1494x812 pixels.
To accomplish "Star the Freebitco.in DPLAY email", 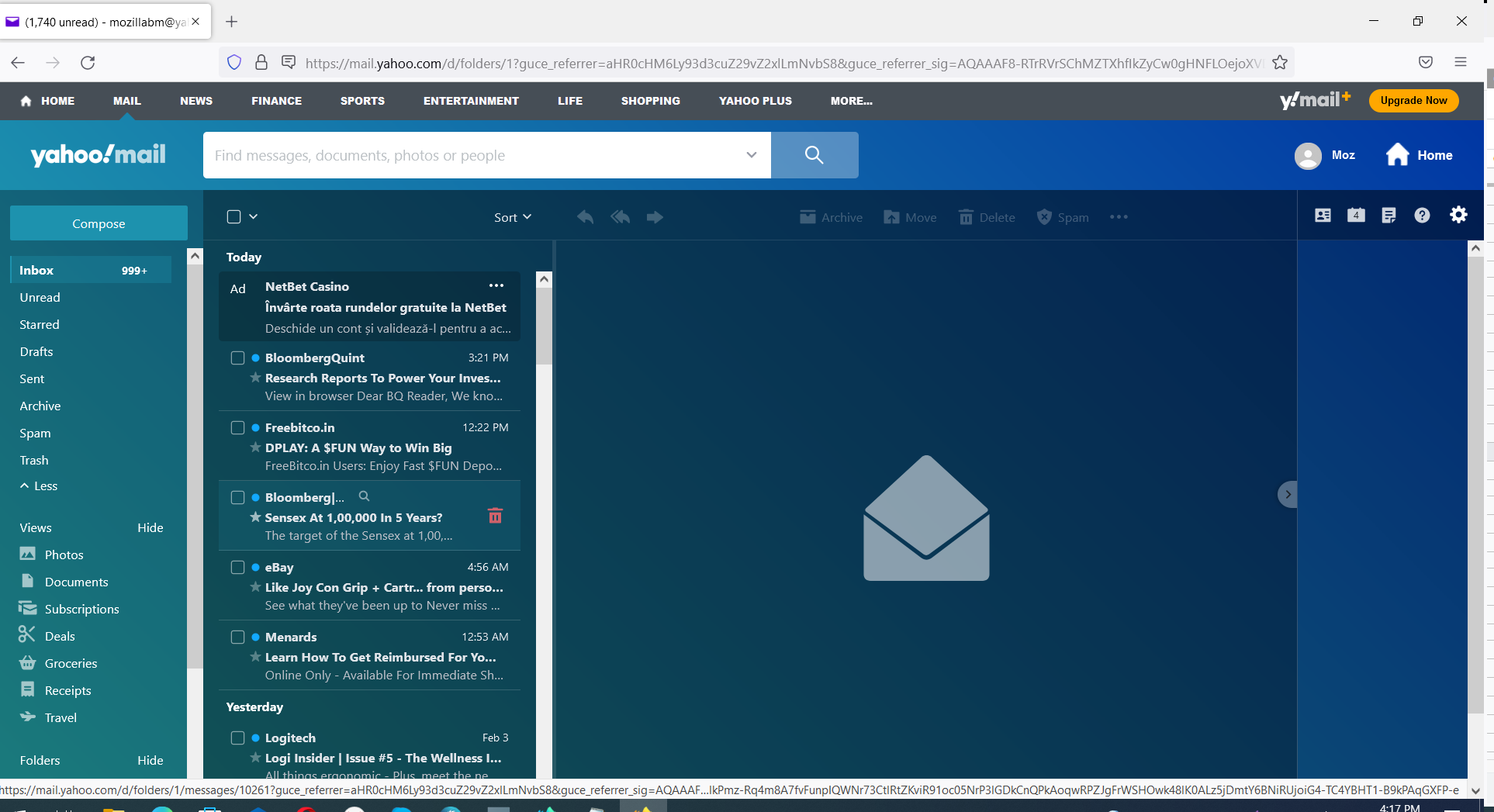I will (x=255, y=447).
